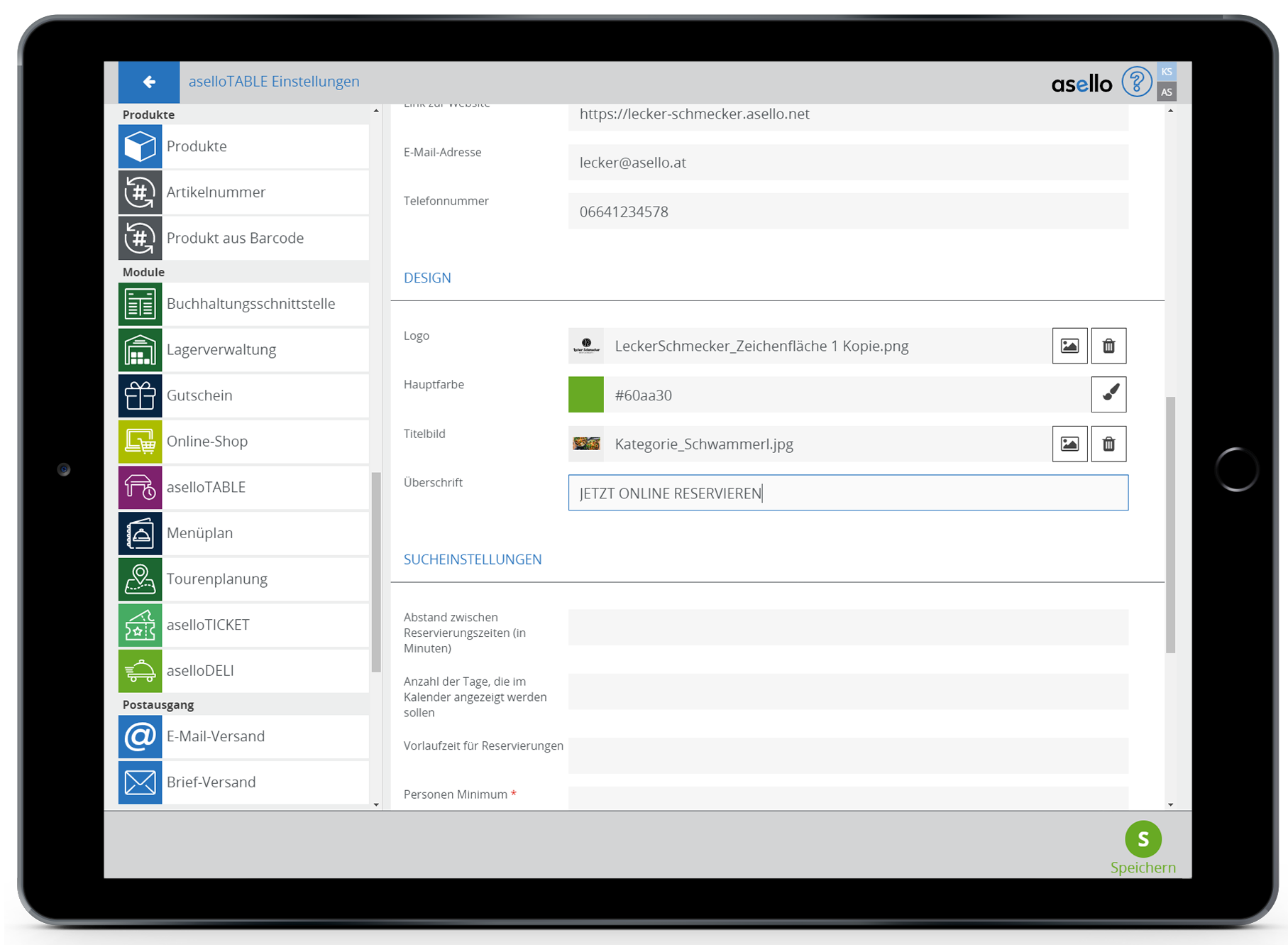
Task: Open asselloTABLE module in sidebar
Action: (243, 488)
